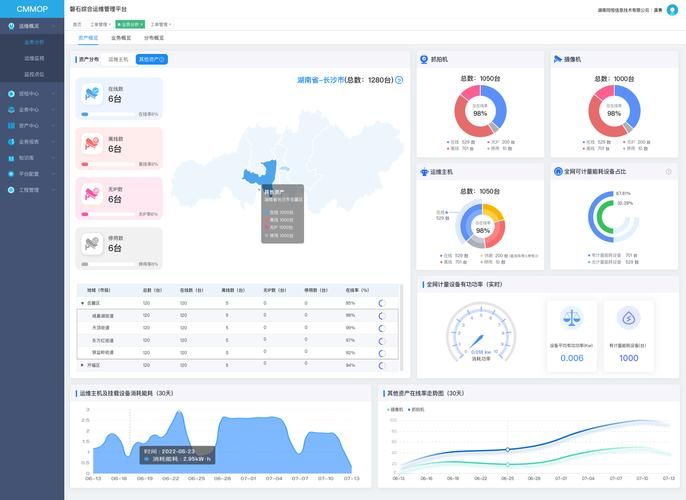Click the 平台配置 sidebar icon

tap(11, 174)
